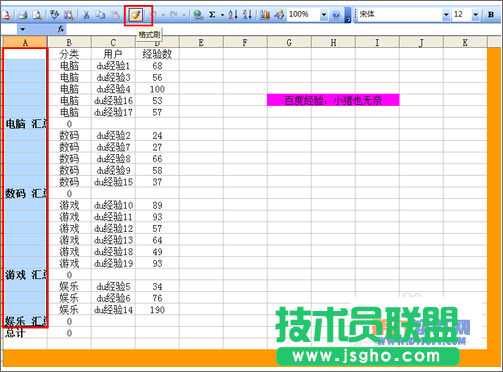Click inside the 100% zoom field
This screenshot has width=503, height=372.
click(303, 15)
